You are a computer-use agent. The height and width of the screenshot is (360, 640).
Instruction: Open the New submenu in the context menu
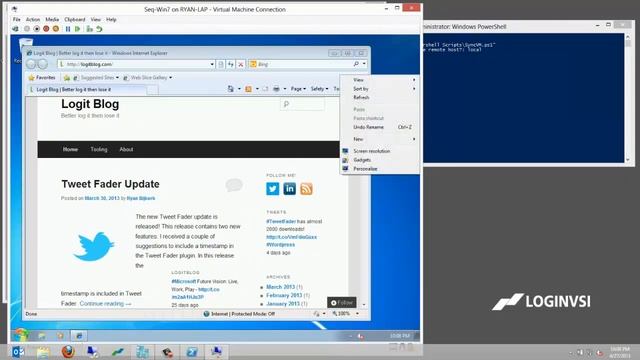[380, 139]
